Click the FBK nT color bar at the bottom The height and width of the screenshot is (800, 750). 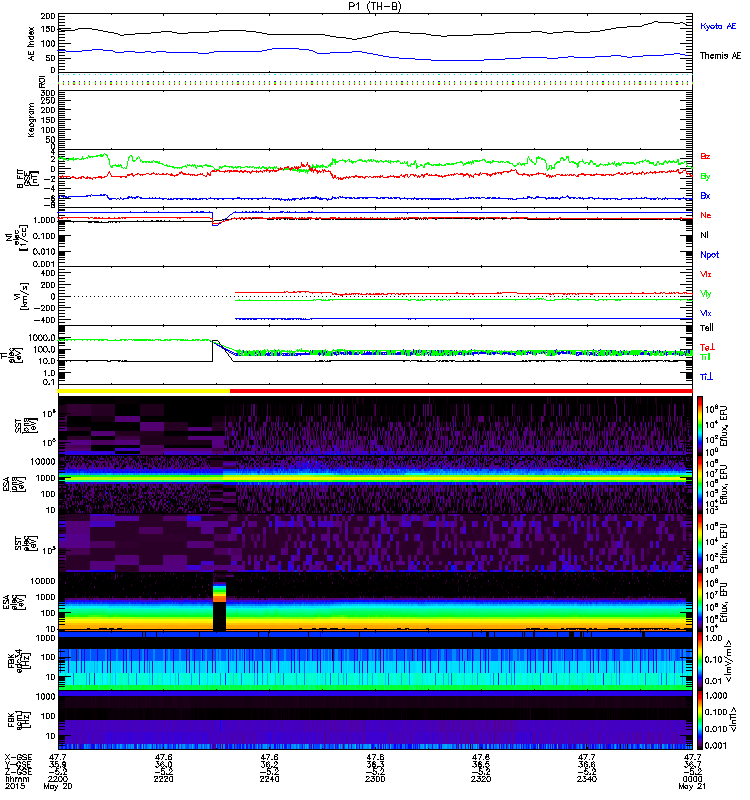(700, 720)
